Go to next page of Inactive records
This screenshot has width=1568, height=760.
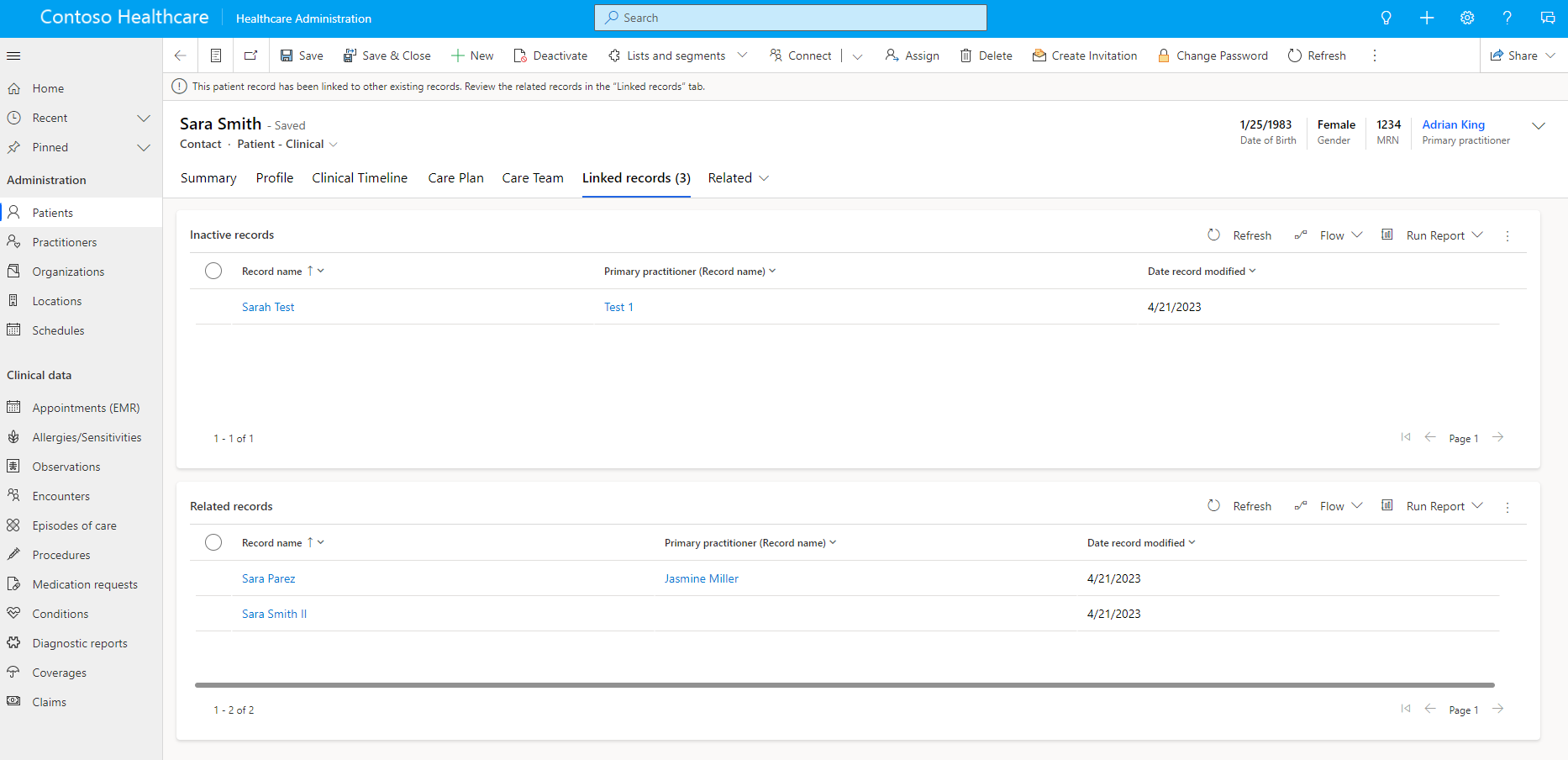1498,437
